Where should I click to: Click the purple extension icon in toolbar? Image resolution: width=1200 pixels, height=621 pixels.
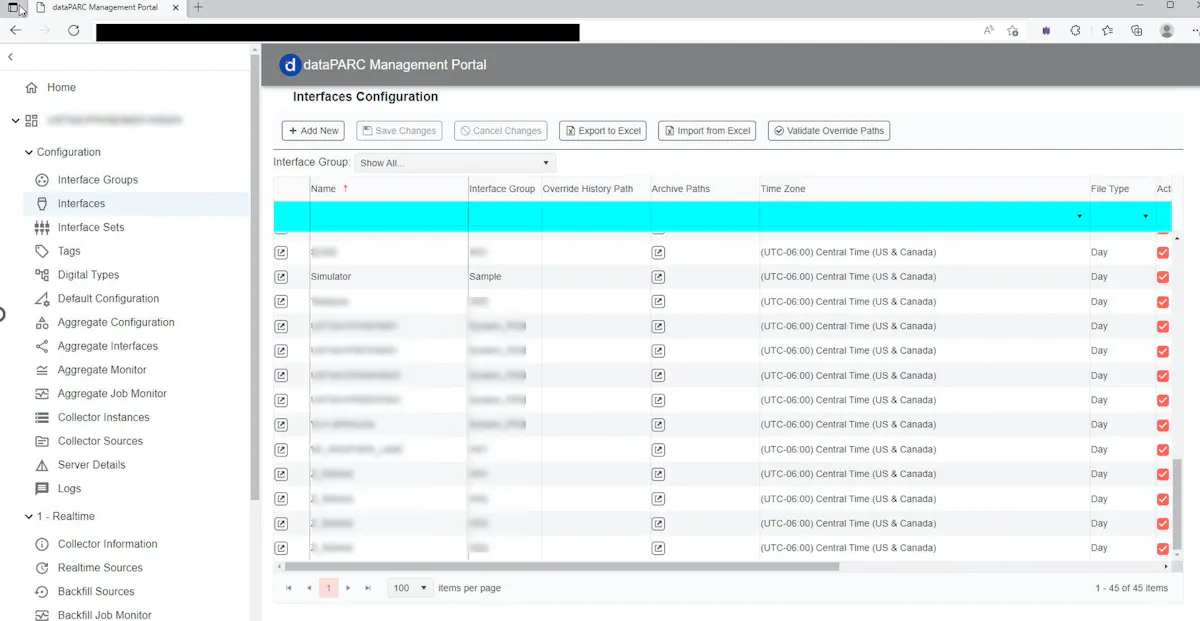coord(1046,31)
